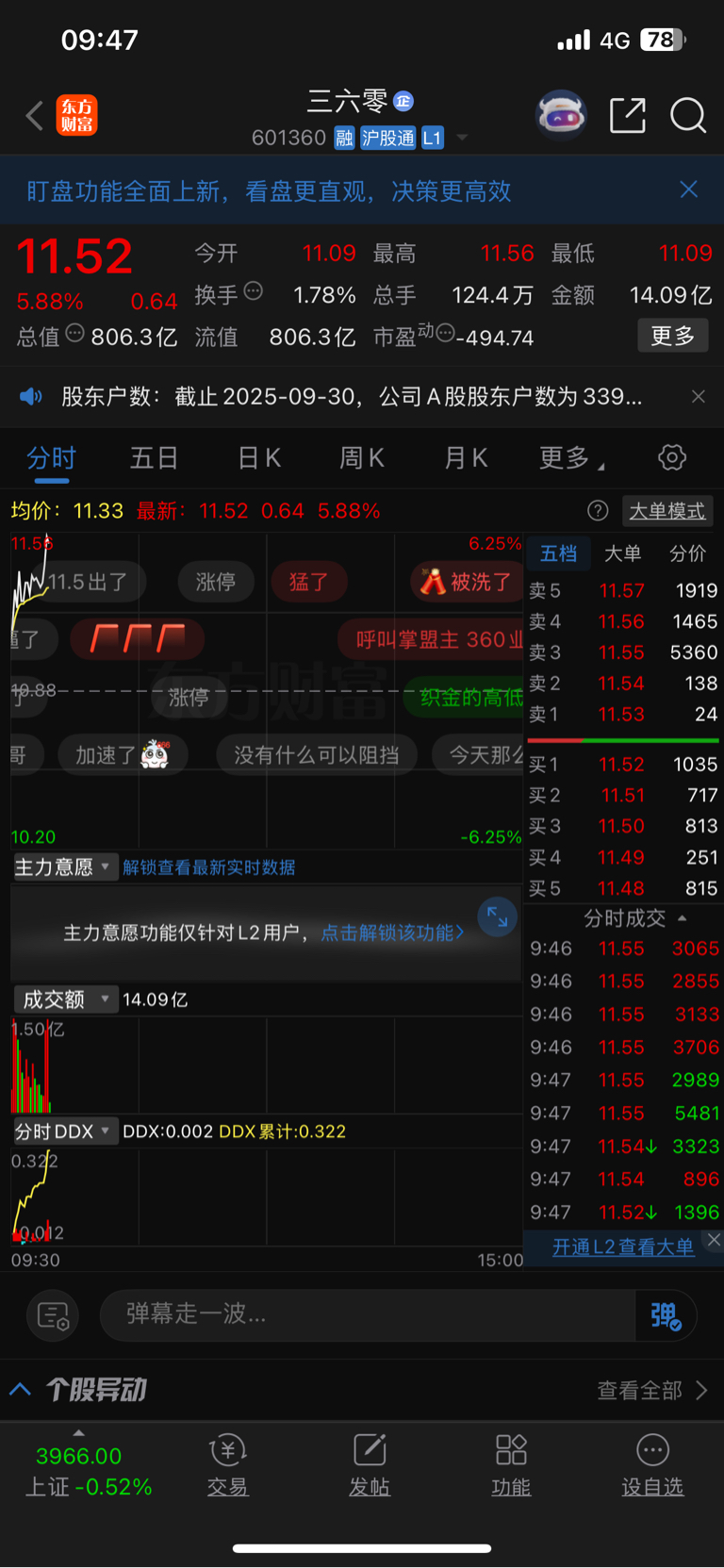Switch to the 月K tab
The height and width of the screenshot is (1568, 724).
click(x=466, y=458)
